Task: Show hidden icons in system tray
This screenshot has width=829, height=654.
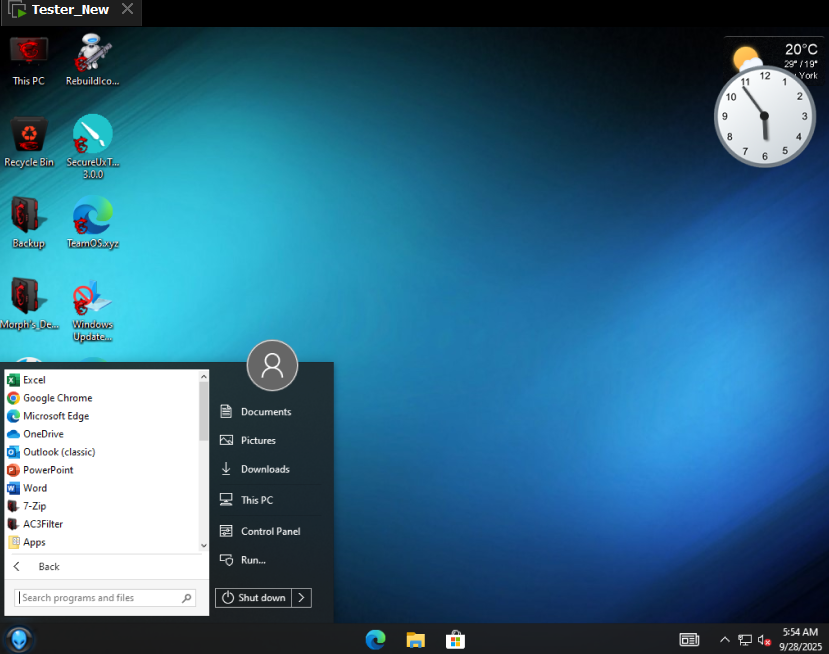Action: 724,639
